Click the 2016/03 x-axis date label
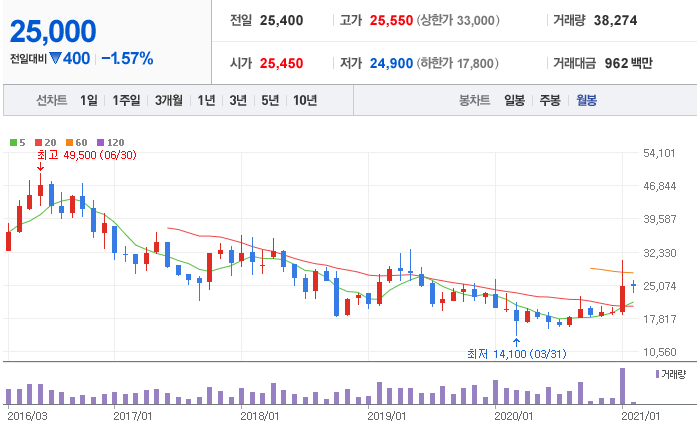This screenshot has width=697, height=433. [x=27, y=416]
